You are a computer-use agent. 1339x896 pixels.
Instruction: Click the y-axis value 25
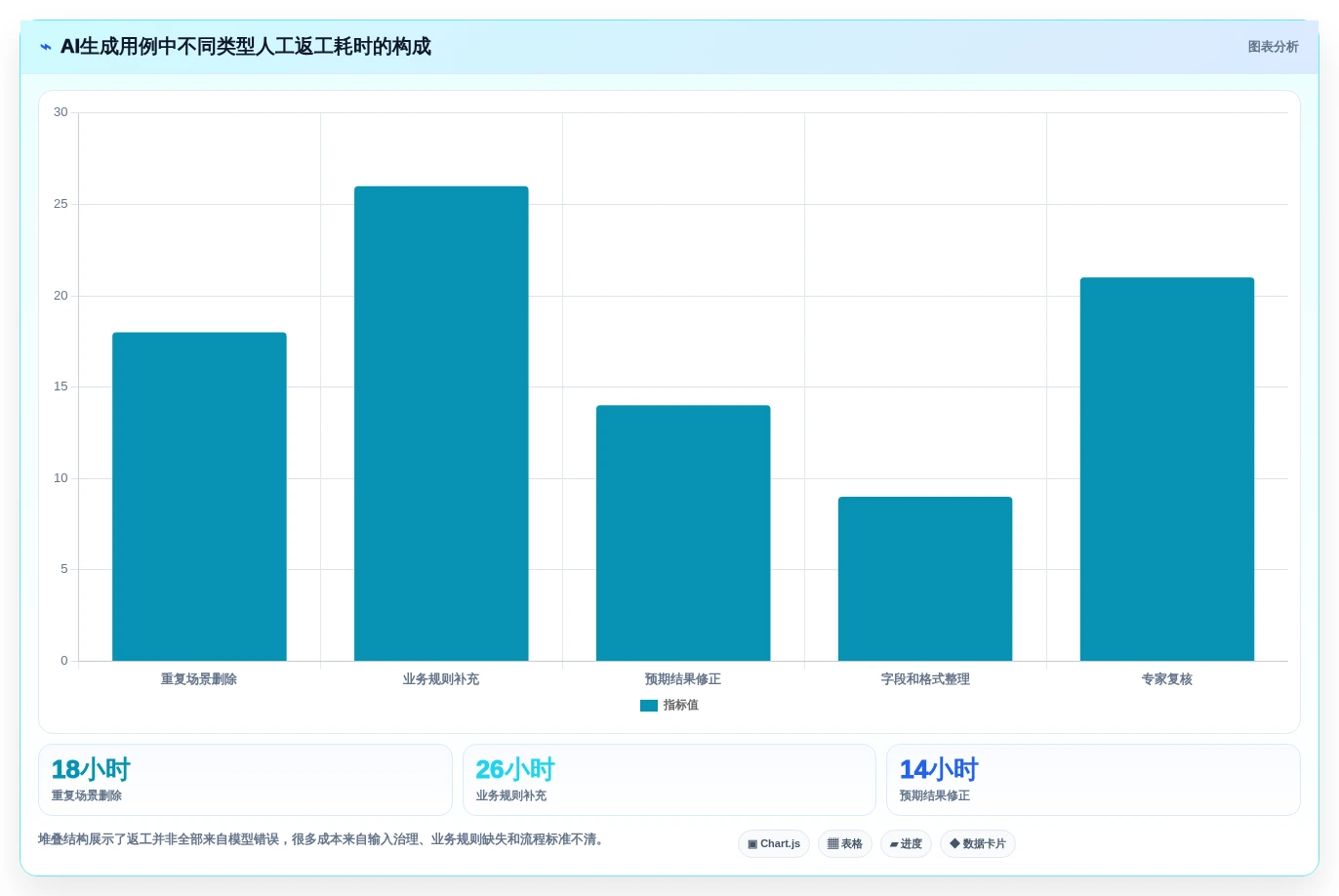pos(61,204)
